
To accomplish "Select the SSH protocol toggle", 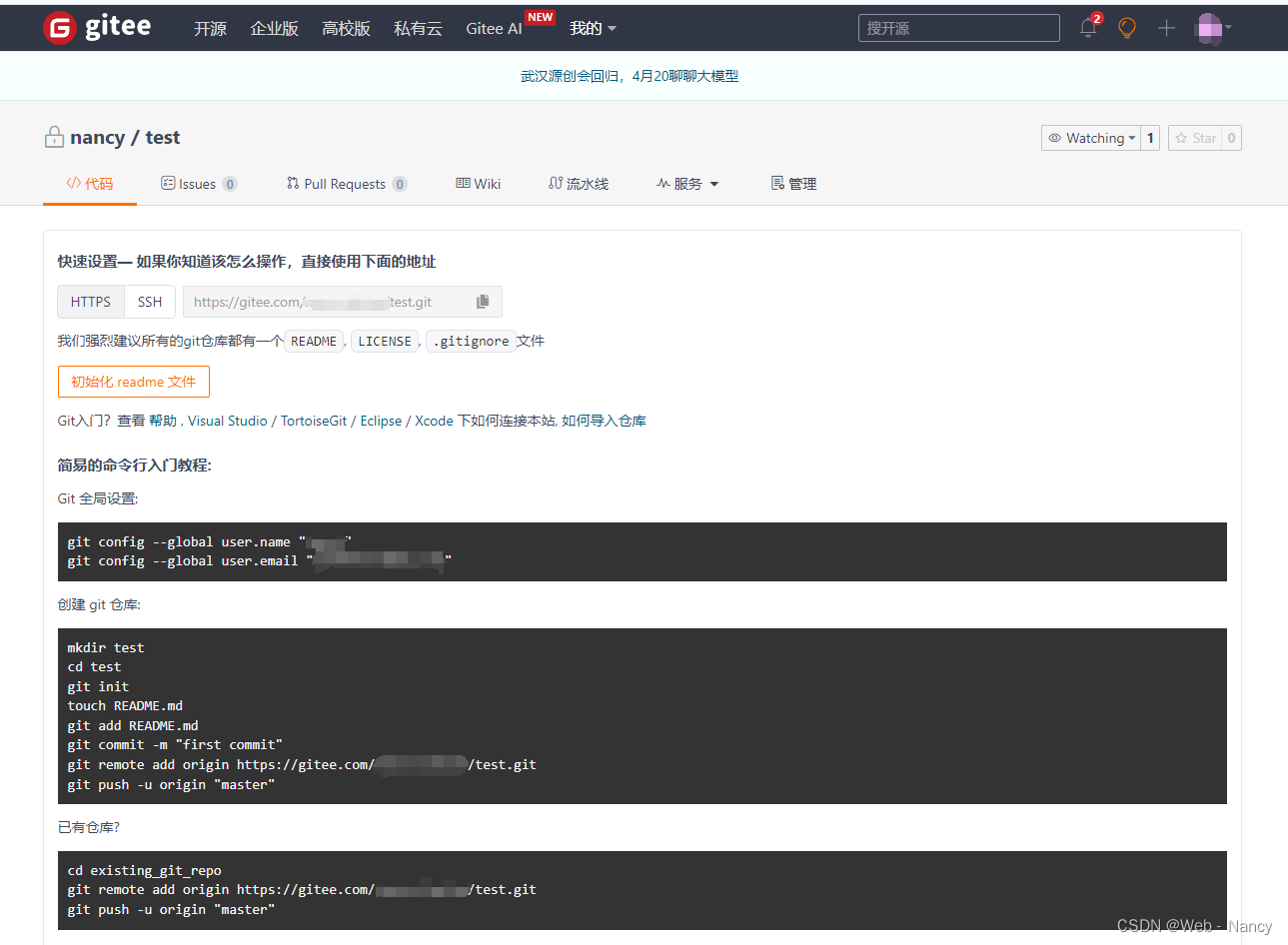I will (x=150, y=302).
